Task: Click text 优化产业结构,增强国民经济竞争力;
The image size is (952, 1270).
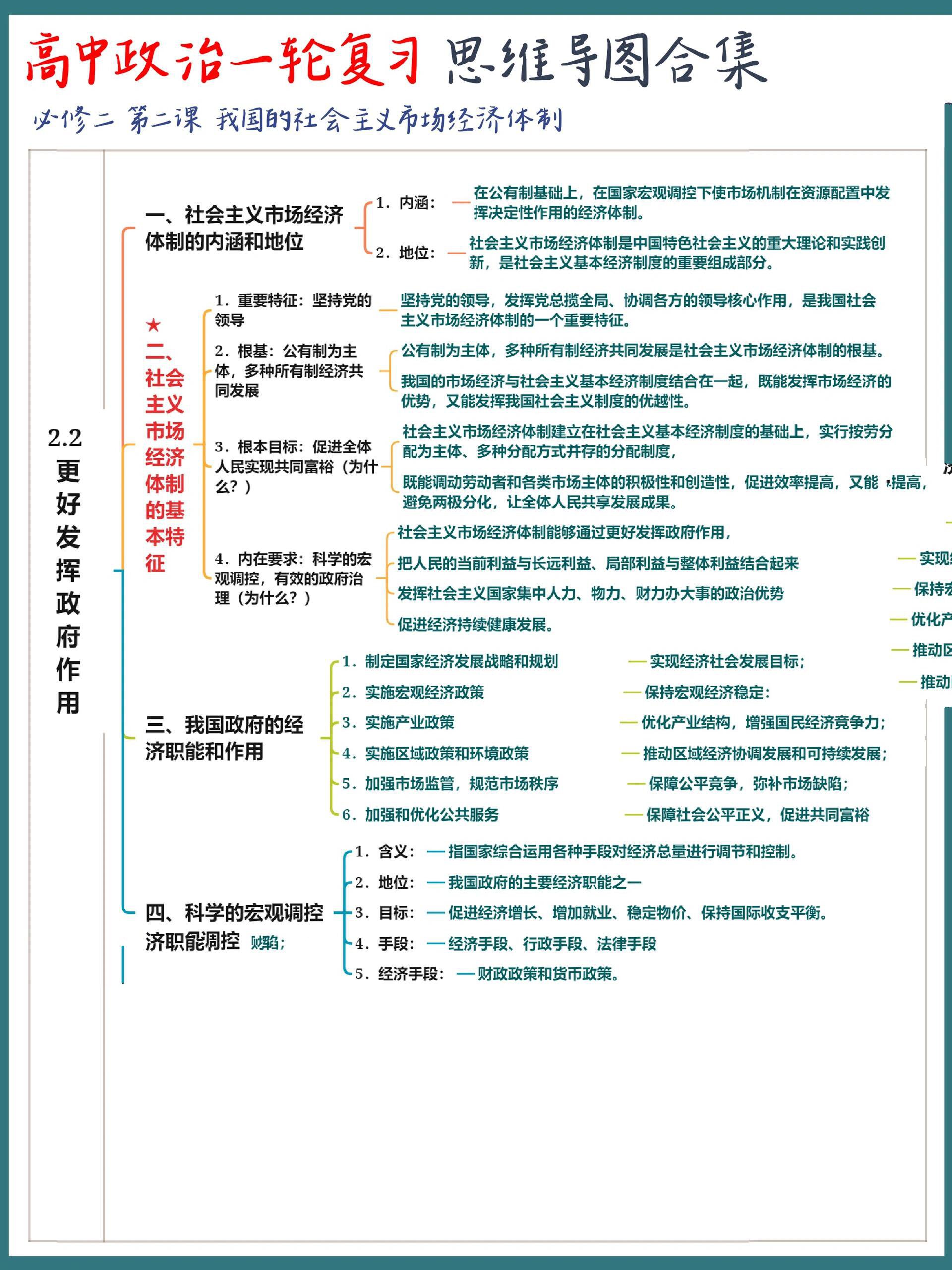Action: 764,722
